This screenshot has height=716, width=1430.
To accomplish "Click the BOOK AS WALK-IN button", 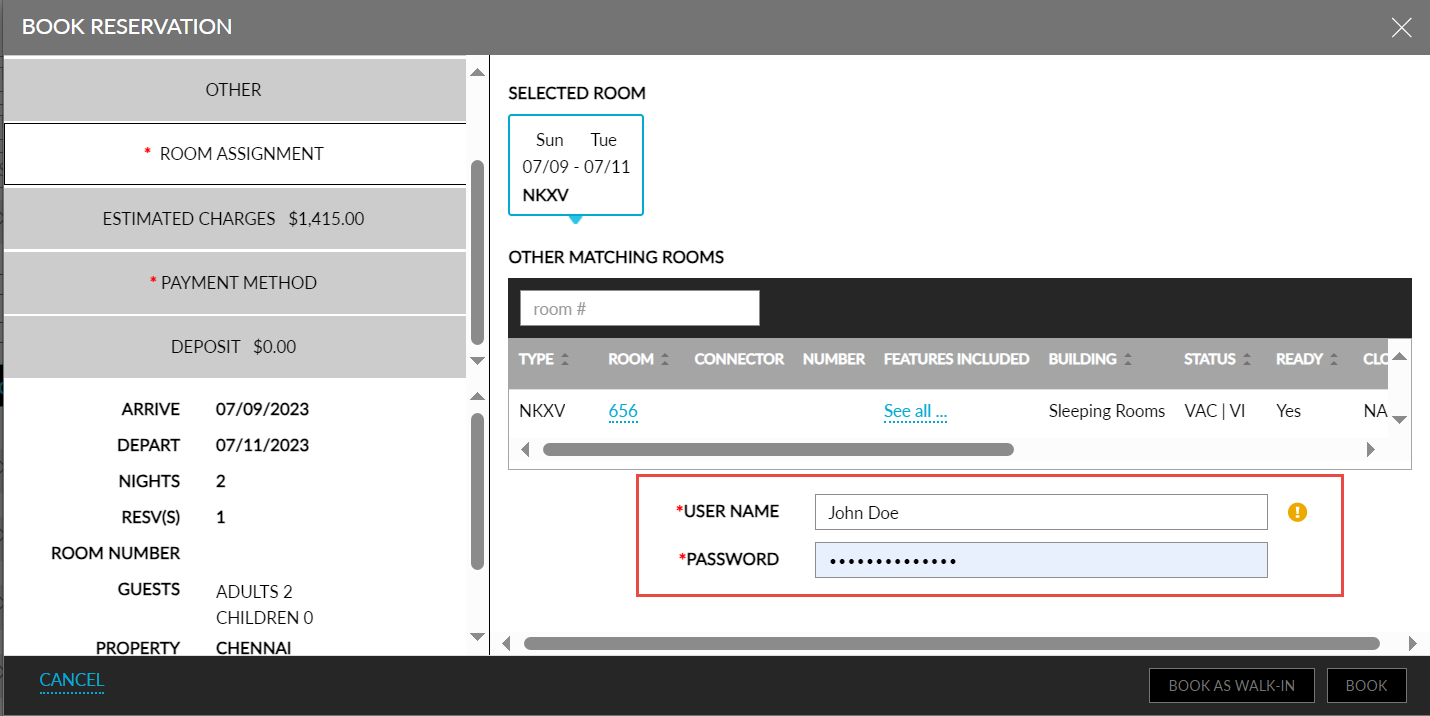I will (1232, 686).
